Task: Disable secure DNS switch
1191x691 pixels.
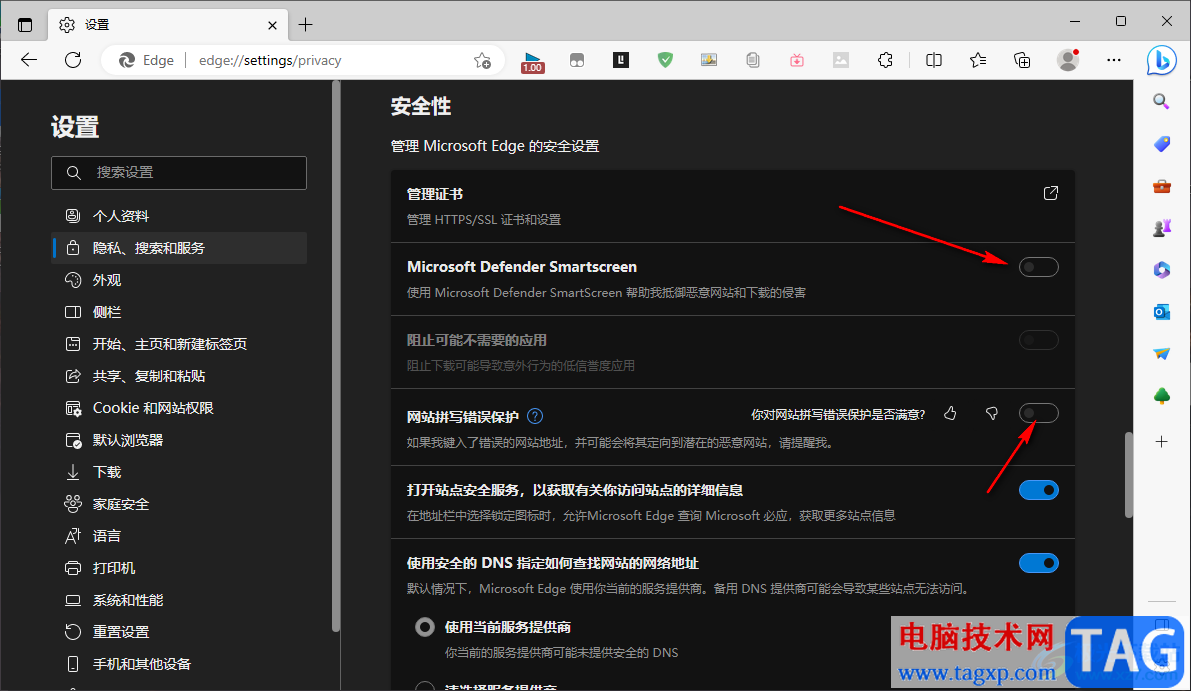Action: [x=1038, y=563]
